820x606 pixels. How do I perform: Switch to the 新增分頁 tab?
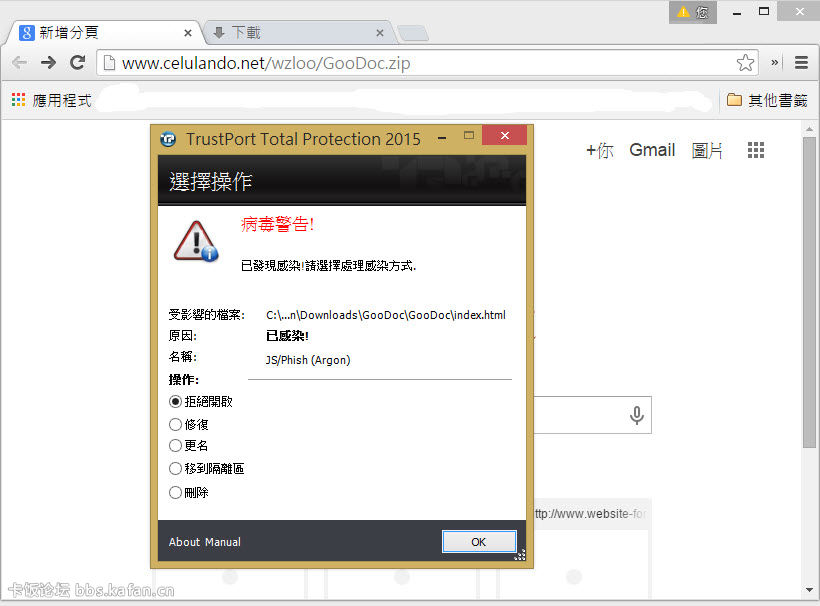pyautogui.click(x=103, y=33)
